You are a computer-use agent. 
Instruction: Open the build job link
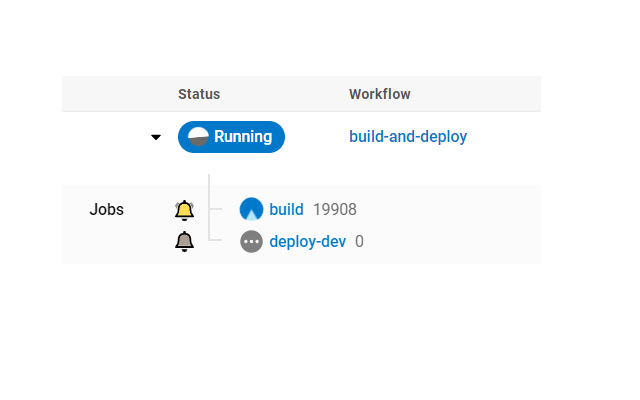[x=286, y=209]
